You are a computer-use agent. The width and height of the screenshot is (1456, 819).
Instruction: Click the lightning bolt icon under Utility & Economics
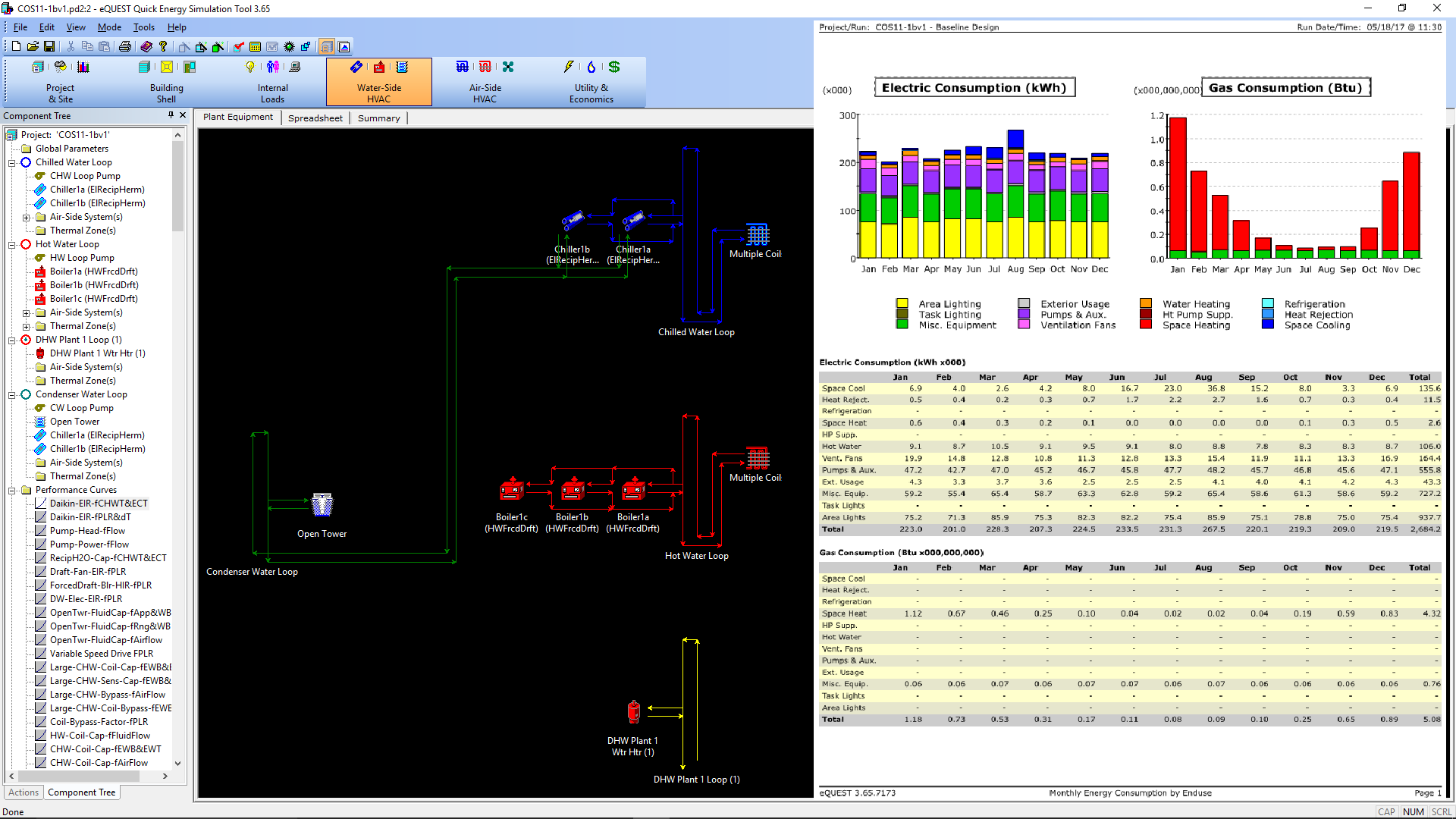[569, 67]
